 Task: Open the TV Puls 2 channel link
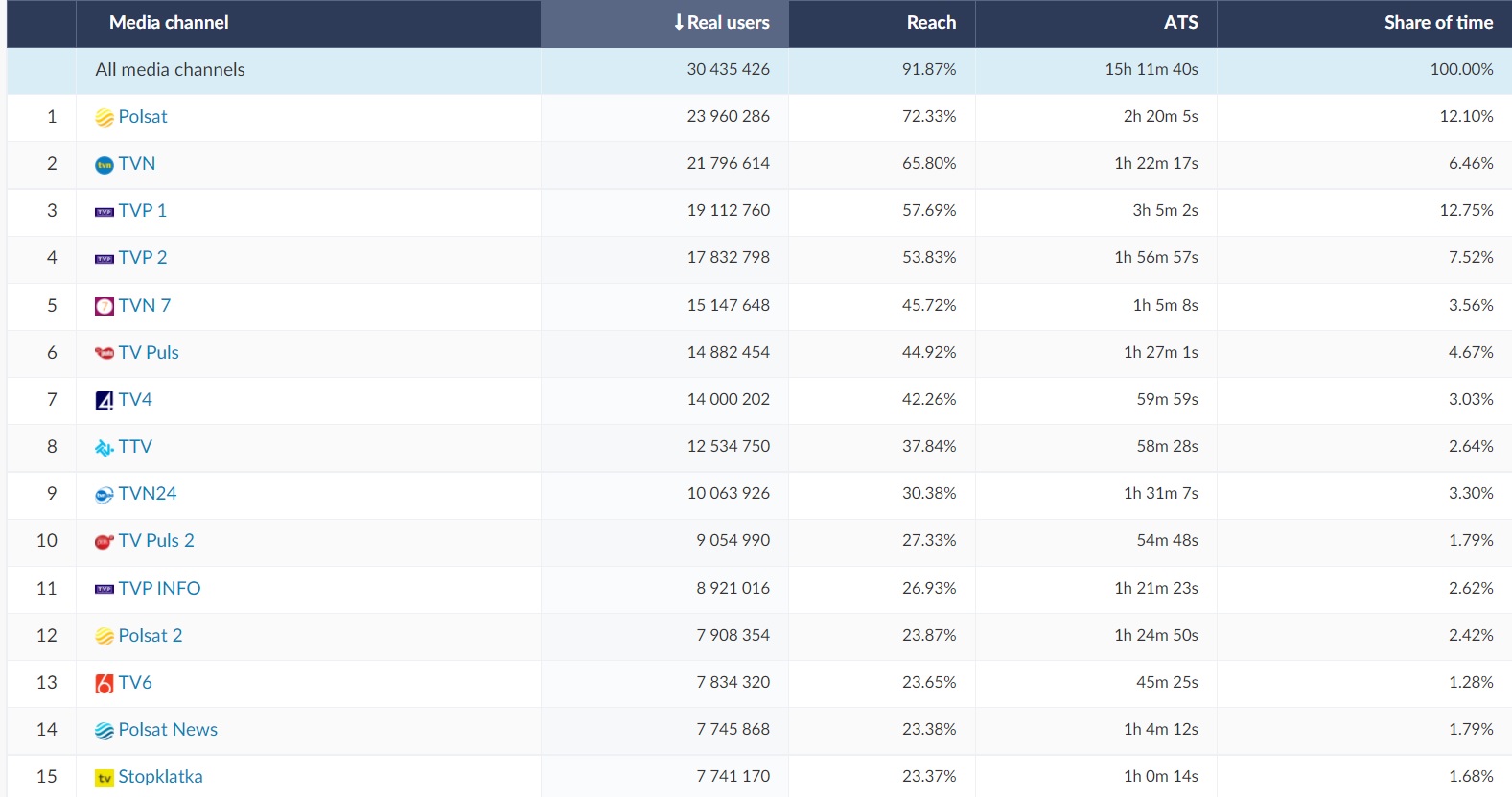click(156, 541)
